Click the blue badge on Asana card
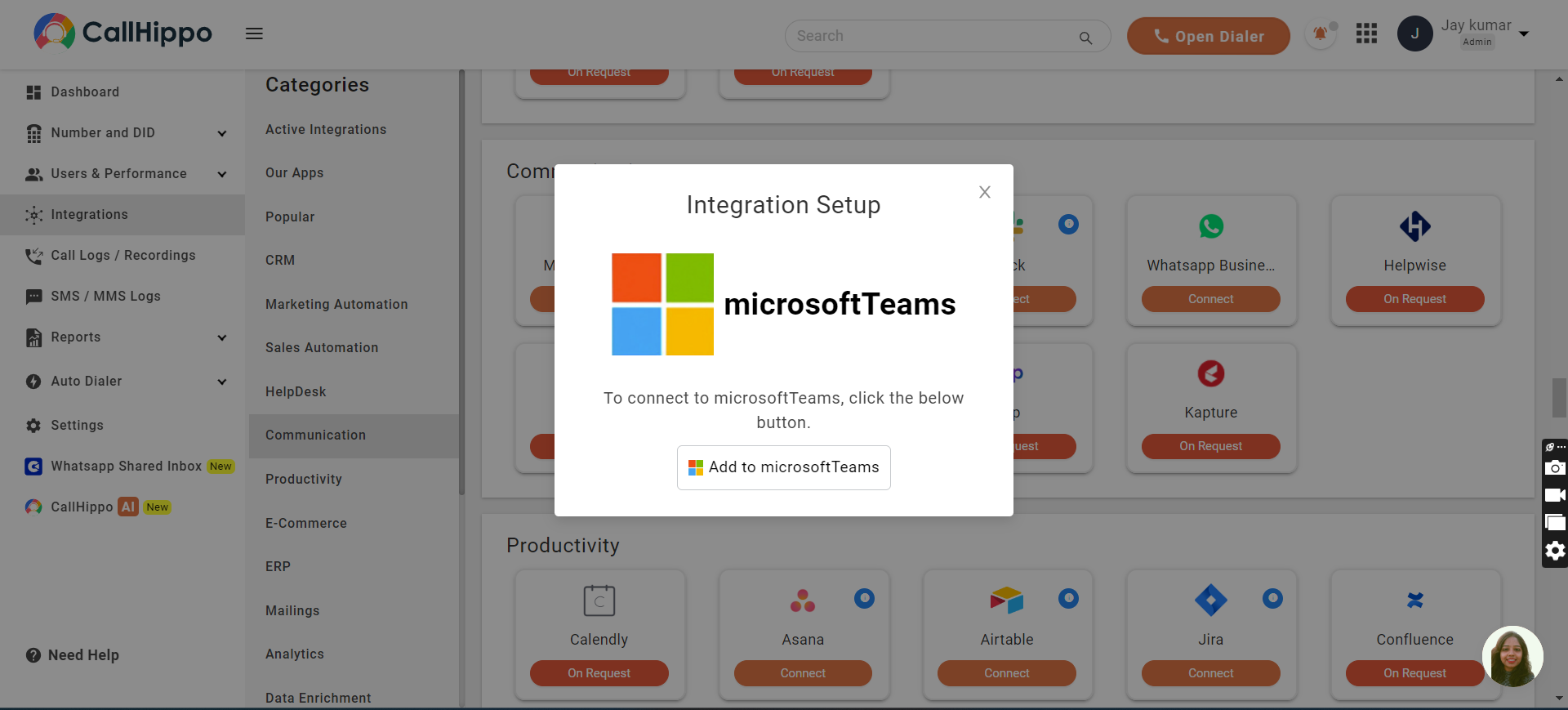Screen dimensions: 1568x710 tap(864, 599)
